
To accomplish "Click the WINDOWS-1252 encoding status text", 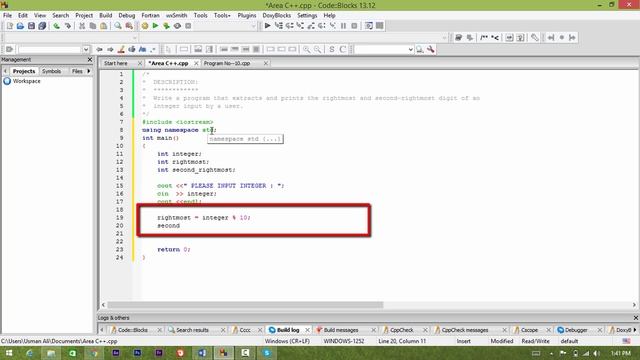I will point(344,341).
